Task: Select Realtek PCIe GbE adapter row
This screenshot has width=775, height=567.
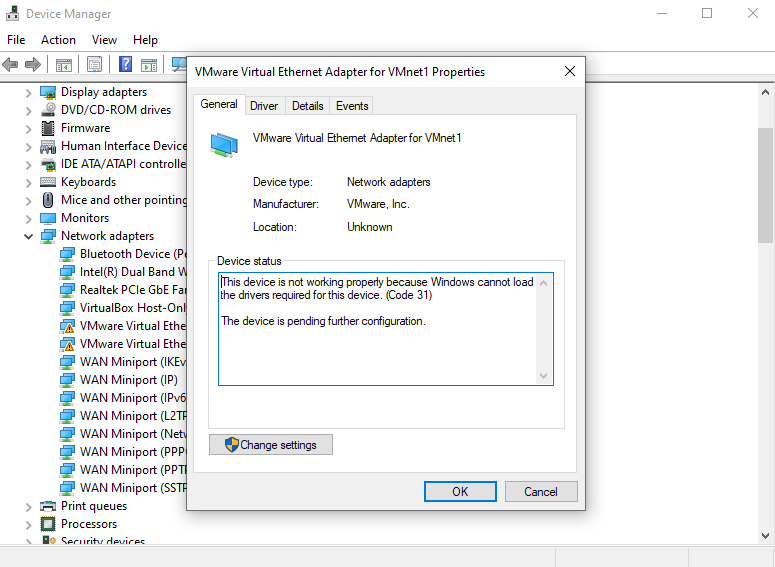Action: click(x=123, y=290)
